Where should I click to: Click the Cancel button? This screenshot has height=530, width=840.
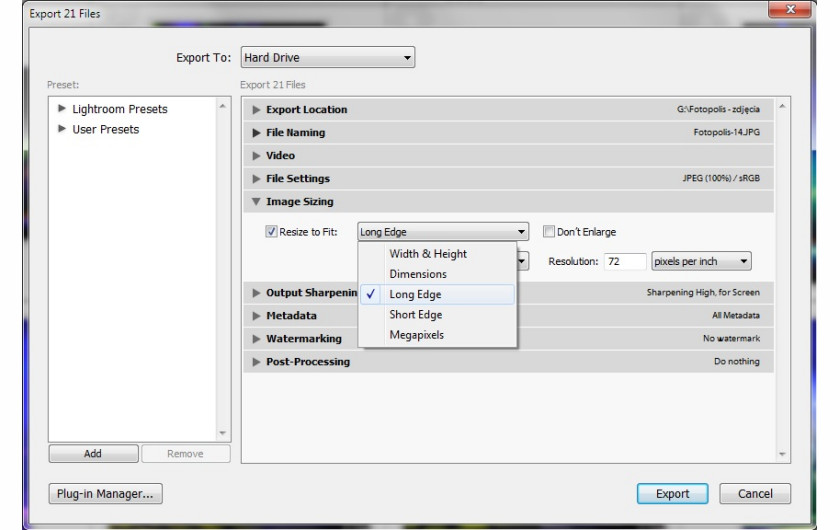point(755,494)
